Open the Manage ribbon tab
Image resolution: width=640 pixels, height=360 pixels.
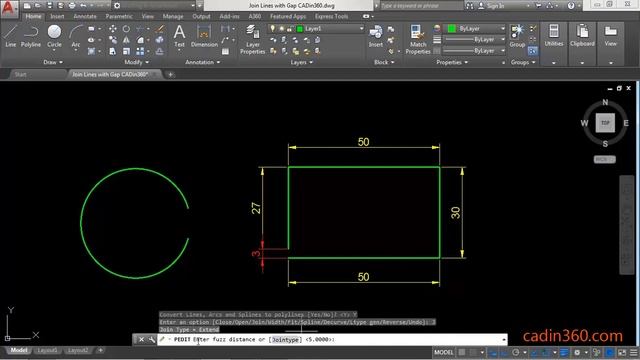point(173,16)
